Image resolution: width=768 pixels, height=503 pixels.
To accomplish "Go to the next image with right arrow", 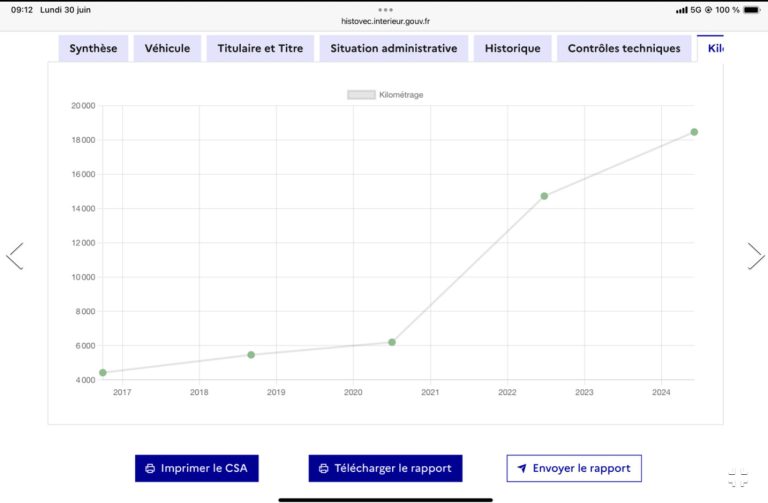I will point(755,256).
